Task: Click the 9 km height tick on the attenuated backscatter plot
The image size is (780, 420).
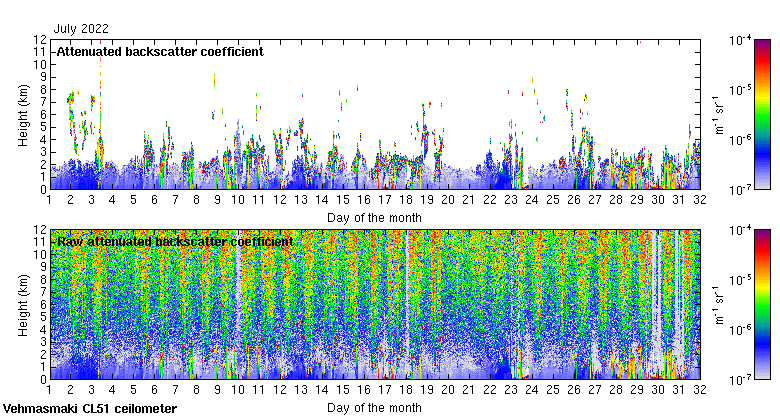Action: click(x=43, y=77)
